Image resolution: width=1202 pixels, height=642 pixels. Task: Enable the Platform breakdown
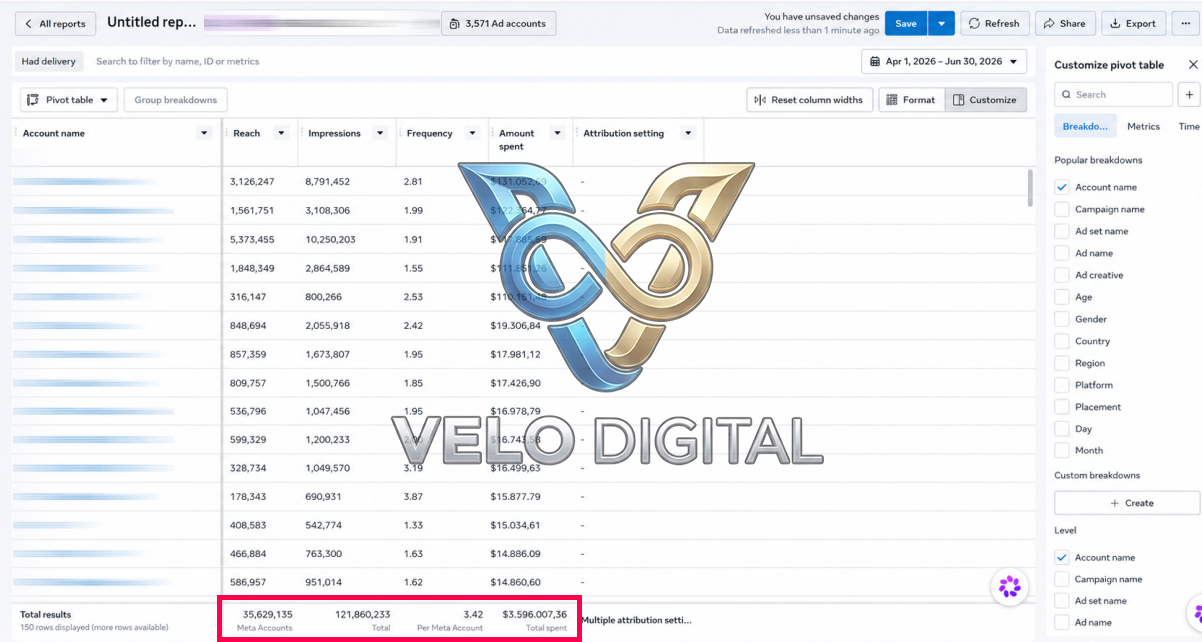point(1062,385)
